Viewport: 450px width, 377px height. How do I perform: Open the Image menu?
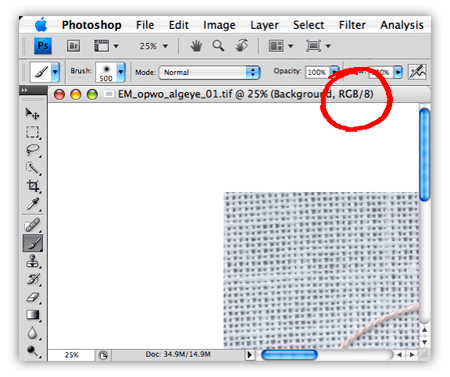pos(219,25)
